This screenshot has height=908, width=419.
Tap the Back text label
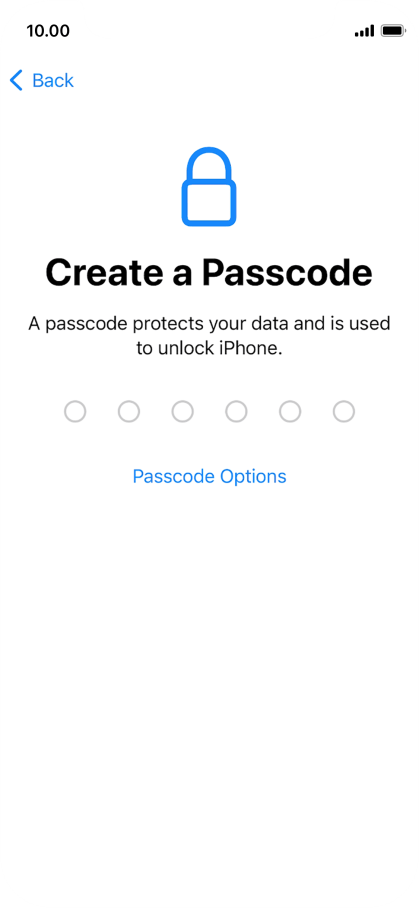click(x=53, y=80)
